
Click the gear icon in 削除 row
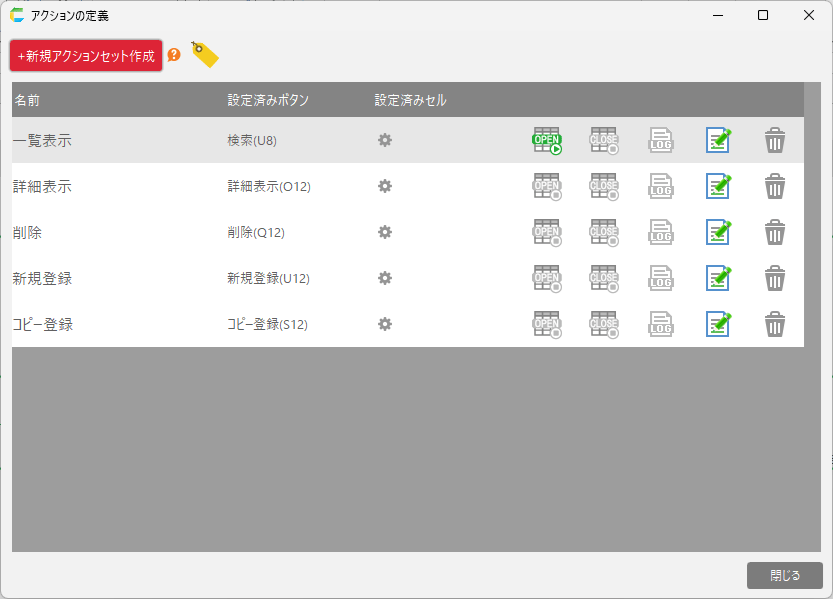click(385, 233)
